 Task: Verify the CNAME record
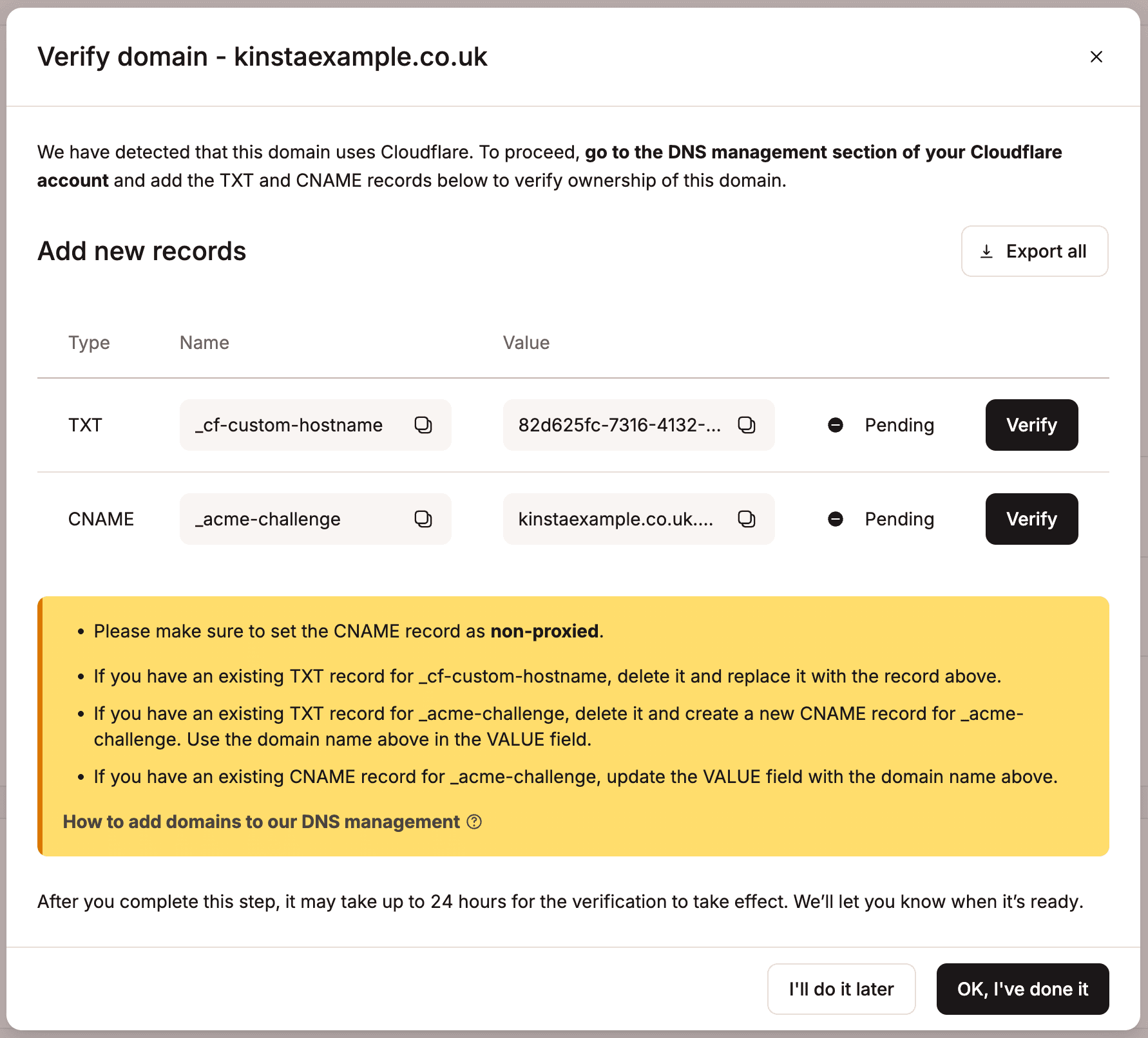tap(1031, 519)
